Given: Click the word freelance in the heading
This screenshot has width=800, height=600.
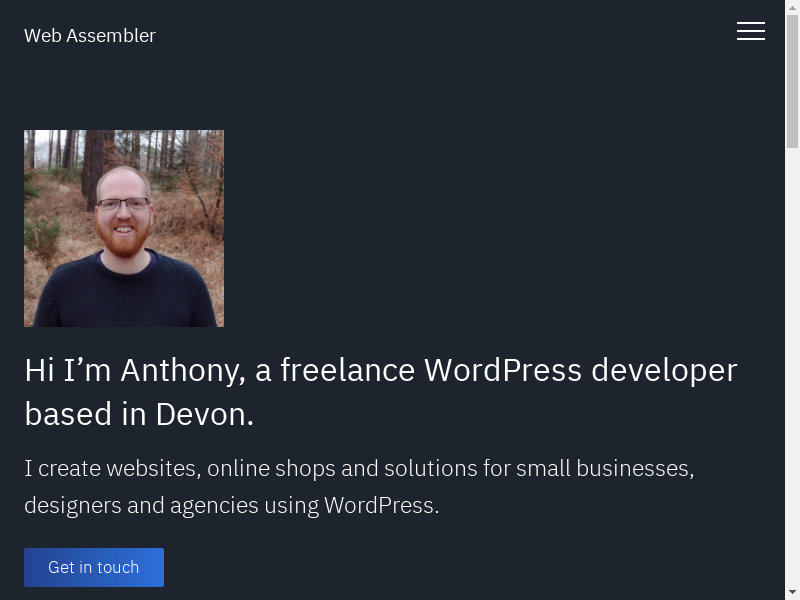Looking at the screenshot, I should tap(347, 370).
